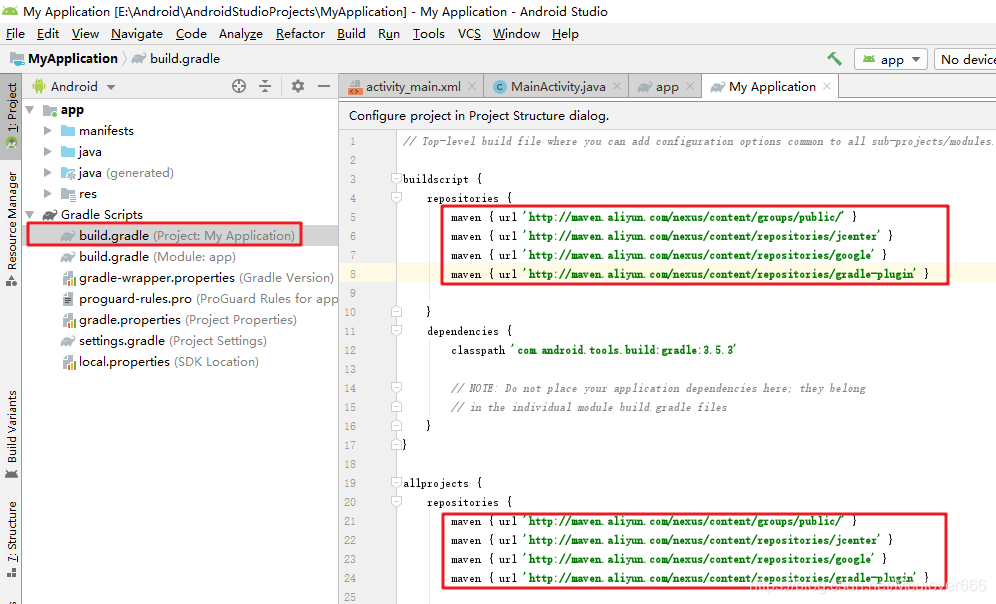
Task: Open the Edit menu
Action: 48,34
